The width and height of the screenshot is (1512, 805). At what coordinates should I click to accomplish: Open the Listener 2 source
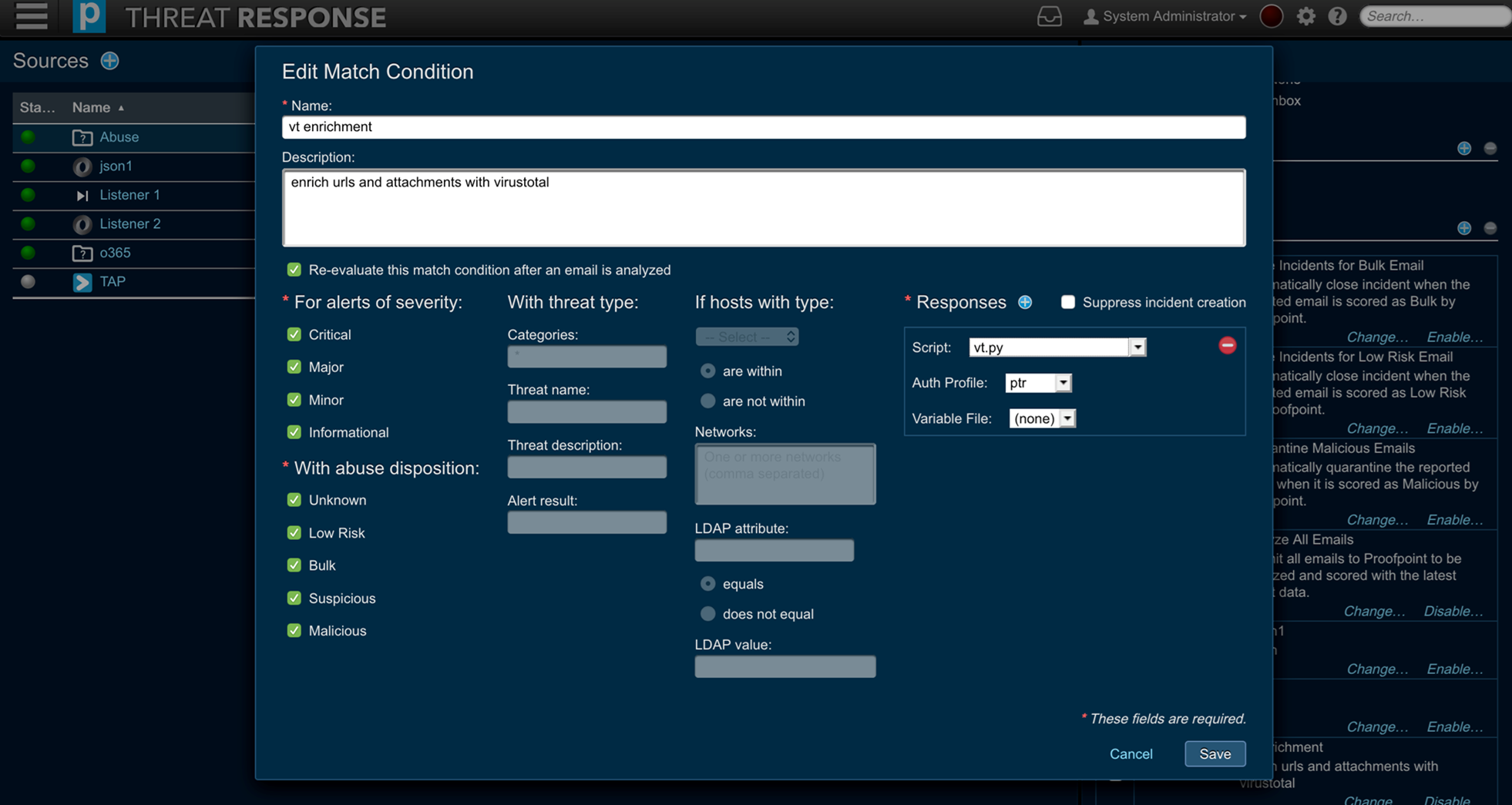click(x=130, y=224)
